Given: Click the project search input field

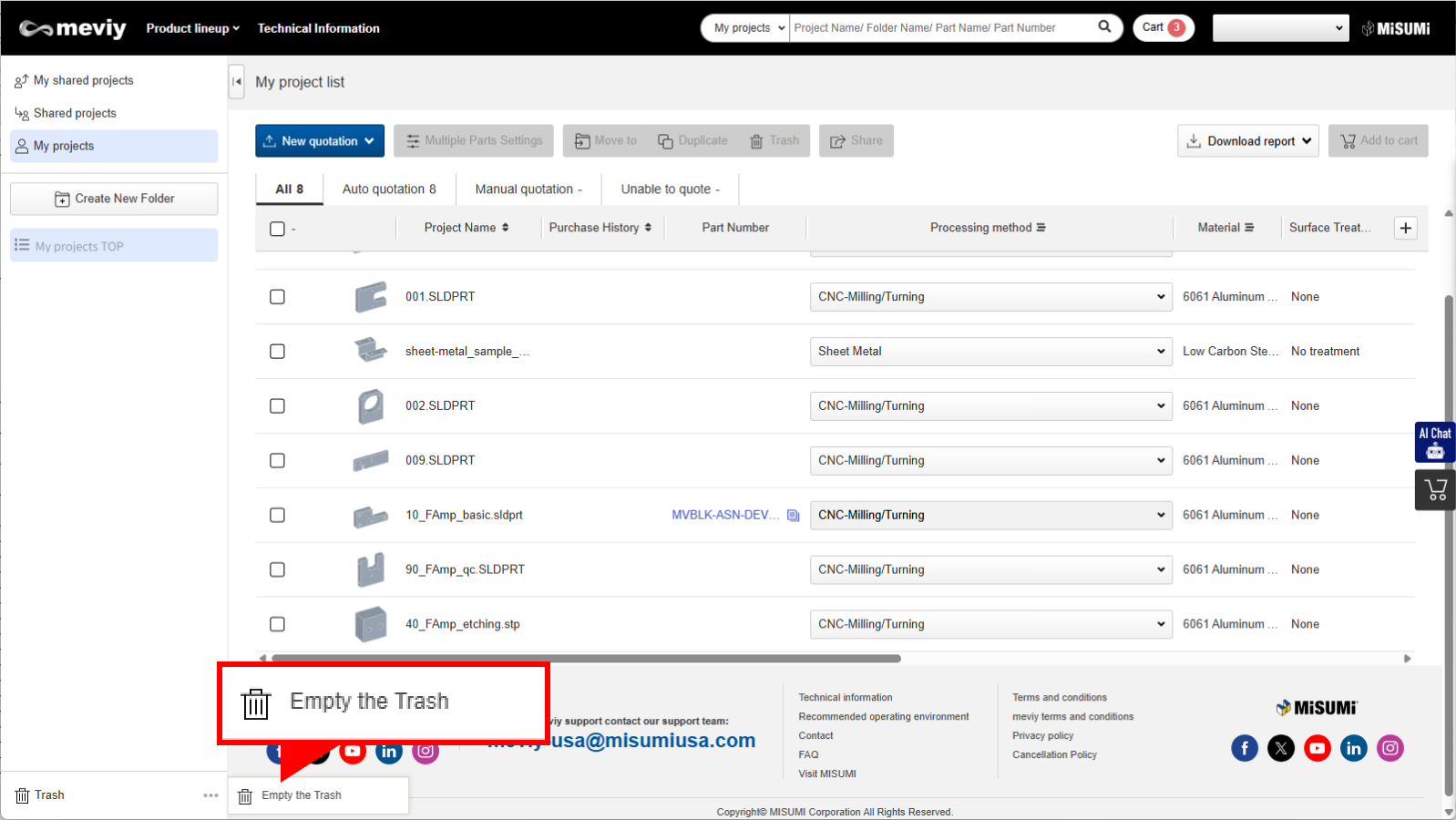Looking at the screenshot, I should (942, 28).
